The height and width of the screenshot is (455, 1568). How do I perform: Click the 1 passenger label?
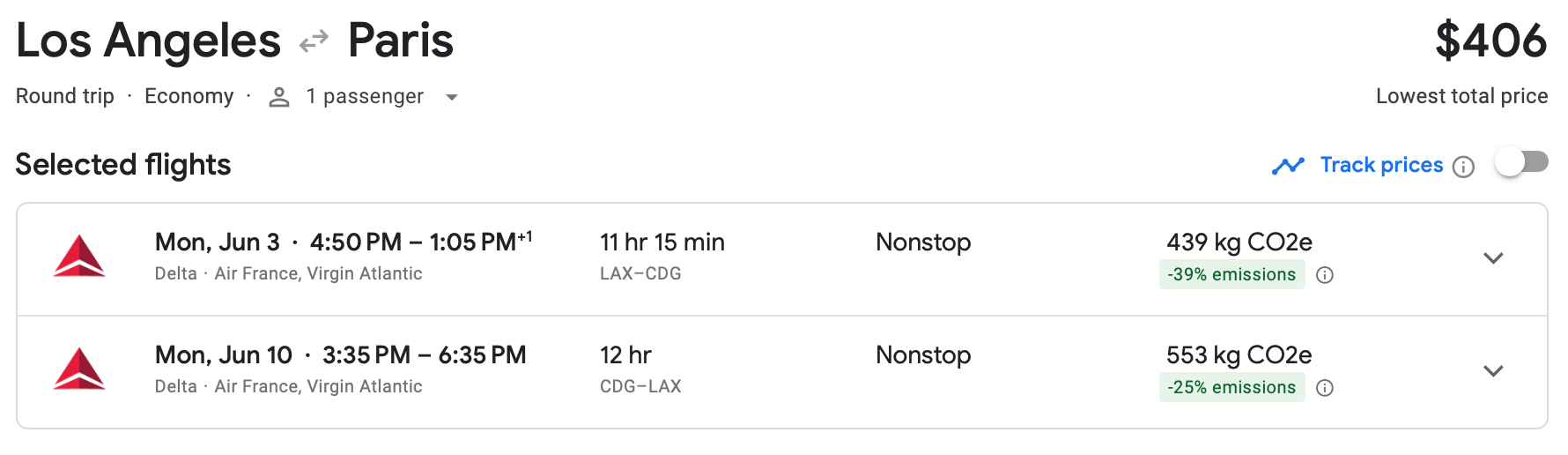(x=365, y=96)
